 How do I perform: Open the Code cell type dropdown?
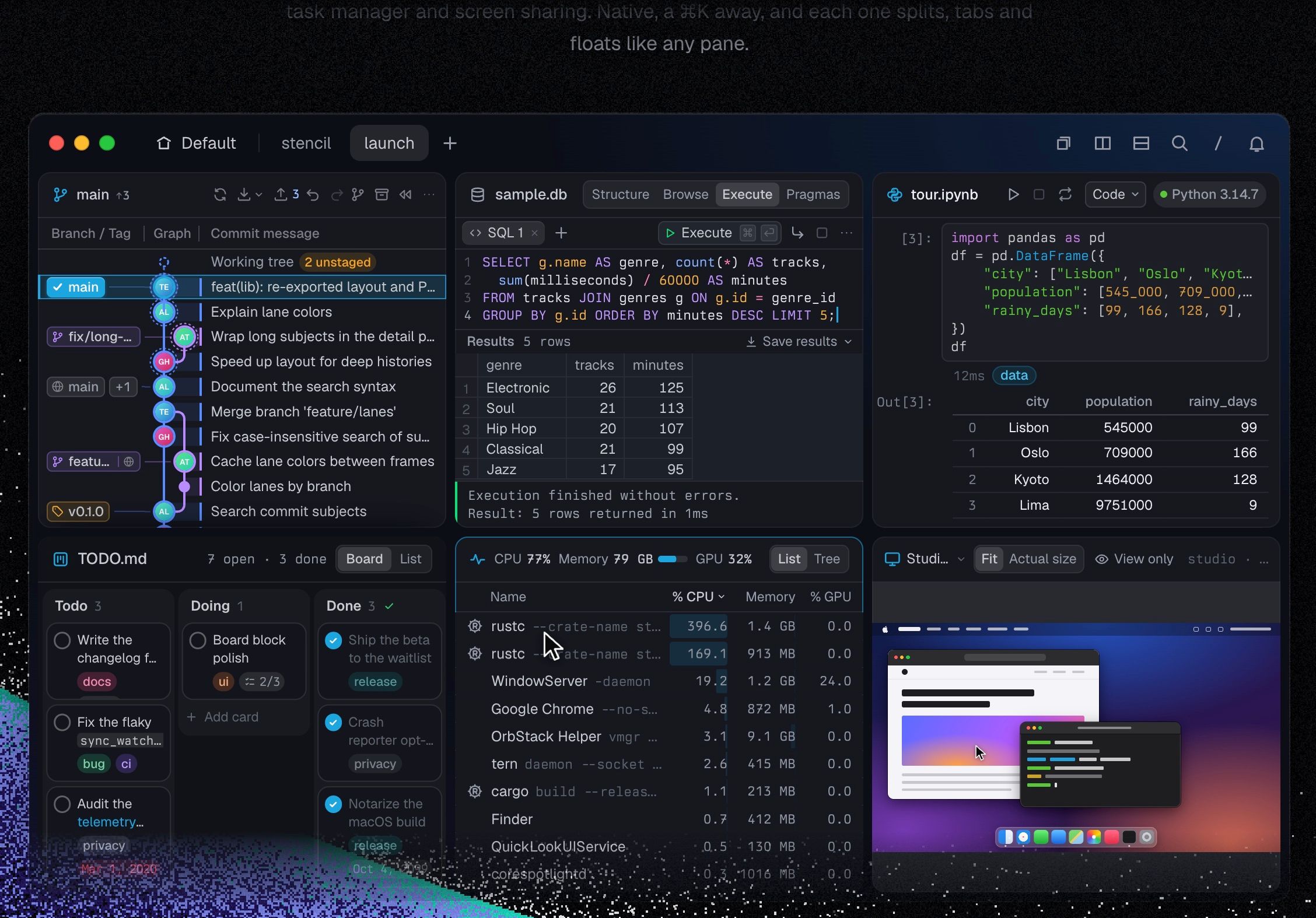(1115, 195)
